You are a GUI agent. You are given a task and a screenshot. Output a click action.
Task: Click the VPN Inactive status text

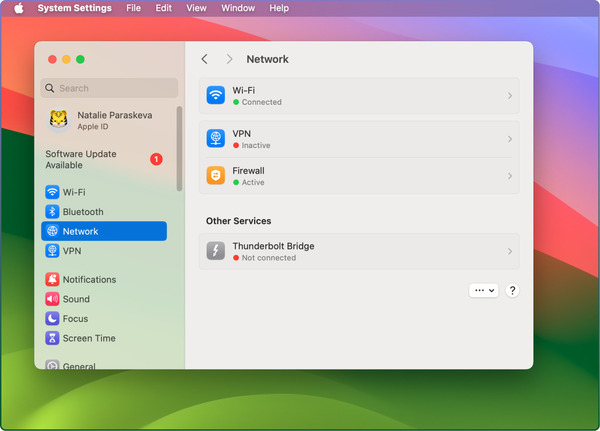tap(256, 145)
